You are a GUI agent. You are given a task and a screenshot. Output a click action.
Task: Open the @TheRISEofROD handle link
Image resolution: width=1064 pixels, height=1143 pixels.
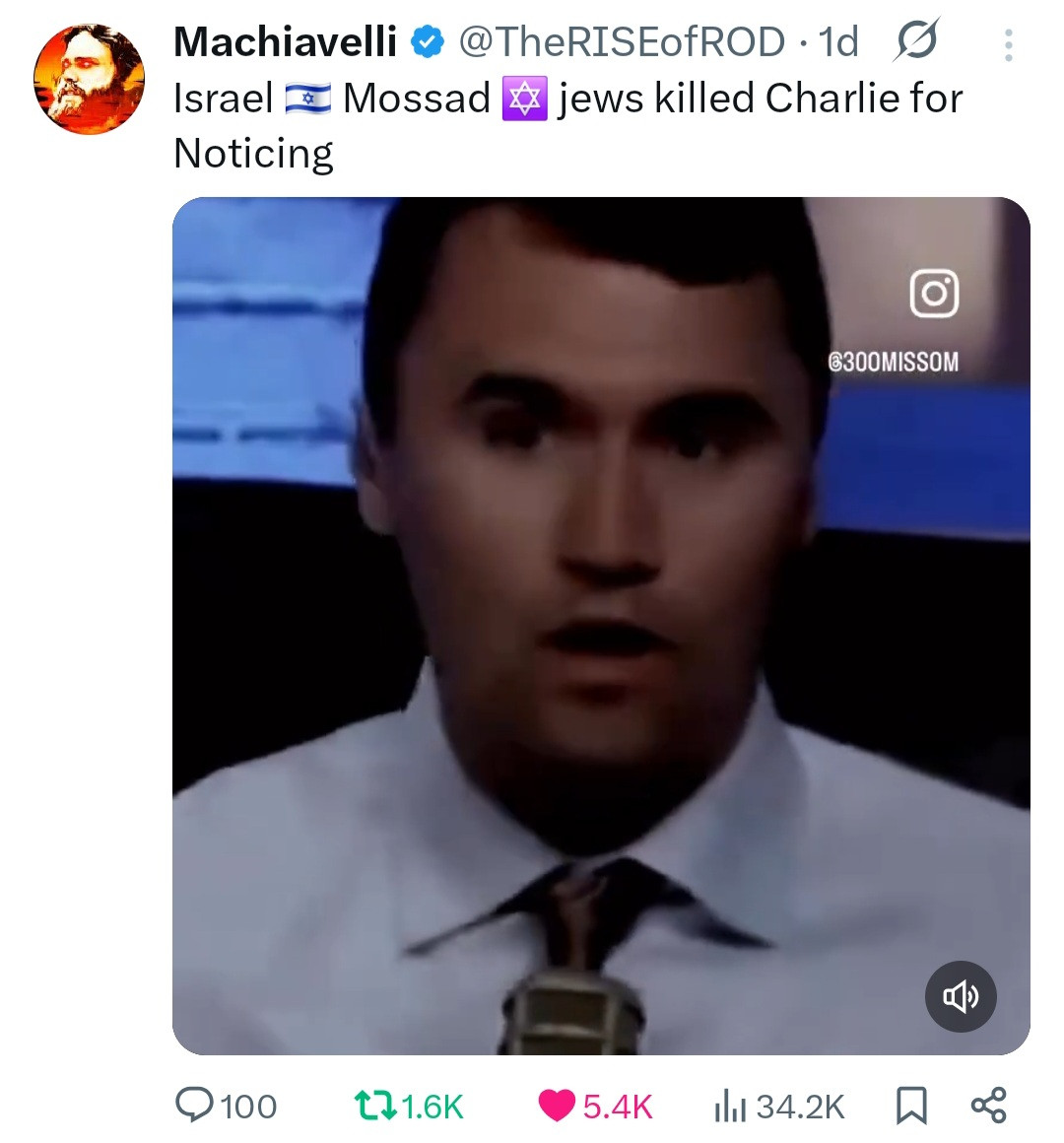622,42
